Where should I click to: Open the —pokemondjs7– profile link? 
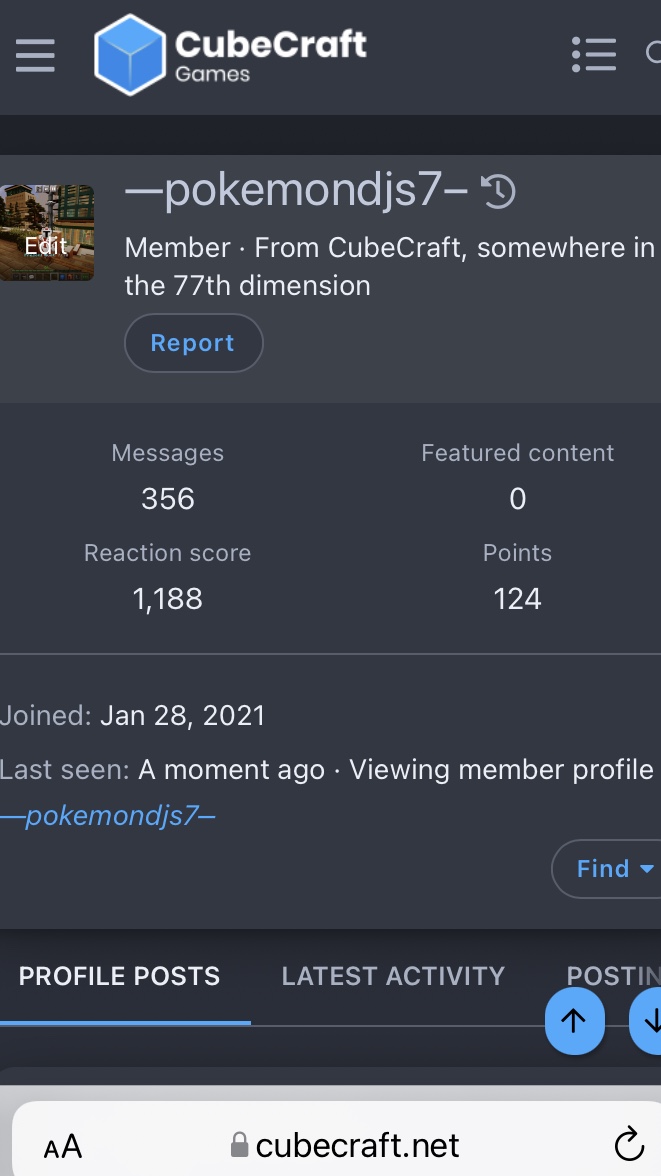(108, 815)
